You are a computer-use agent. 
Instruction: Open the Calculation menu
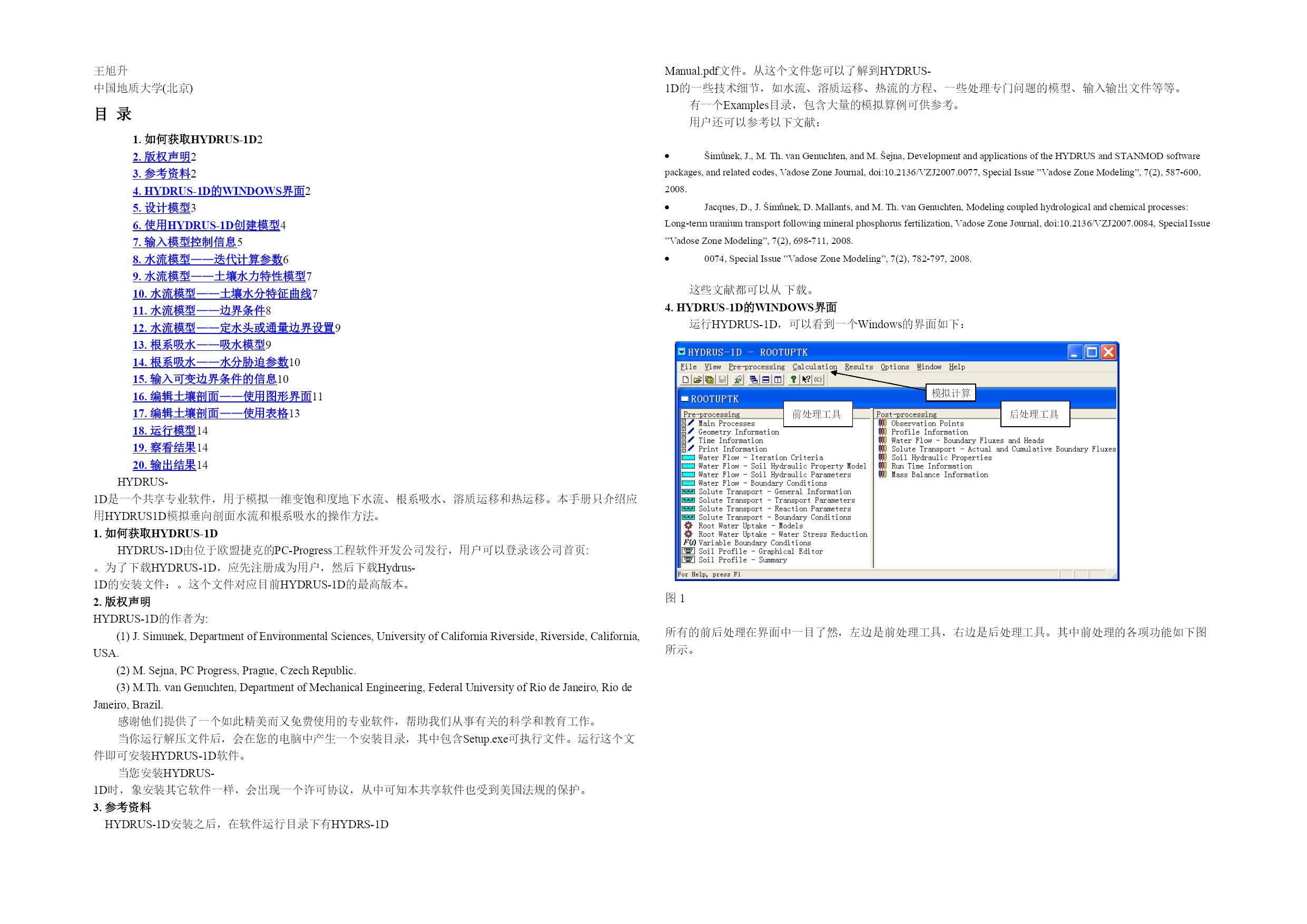(x=814, y=367)
